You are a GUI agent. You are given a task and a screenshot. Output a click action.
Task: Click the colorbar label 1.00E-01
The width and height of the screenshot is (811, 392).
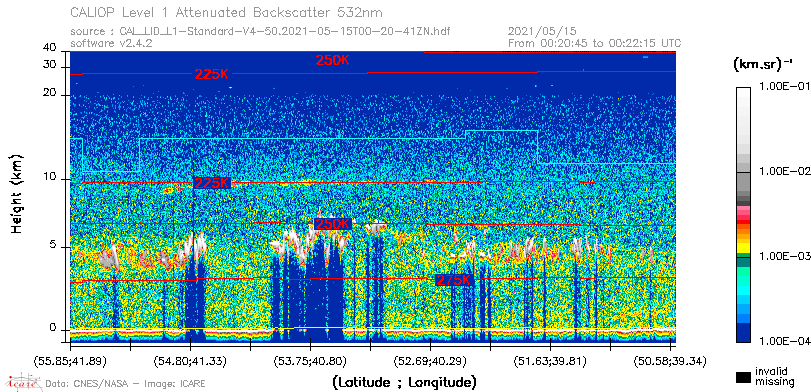point(784,86)
